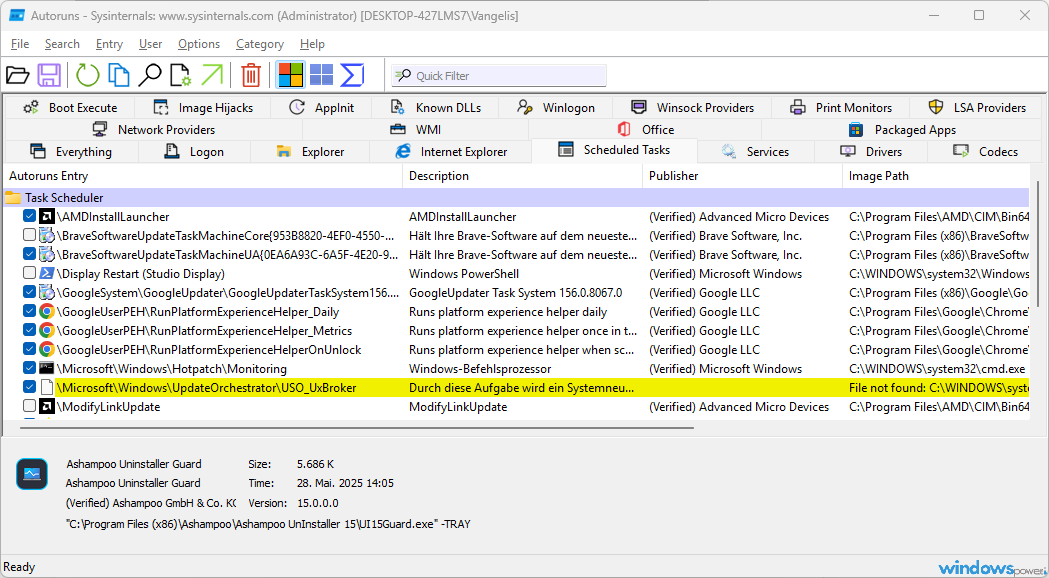Click the Ashampoo Uninstaller Guard icon
Screen dimensions: 1049x578
pos(32,474)
